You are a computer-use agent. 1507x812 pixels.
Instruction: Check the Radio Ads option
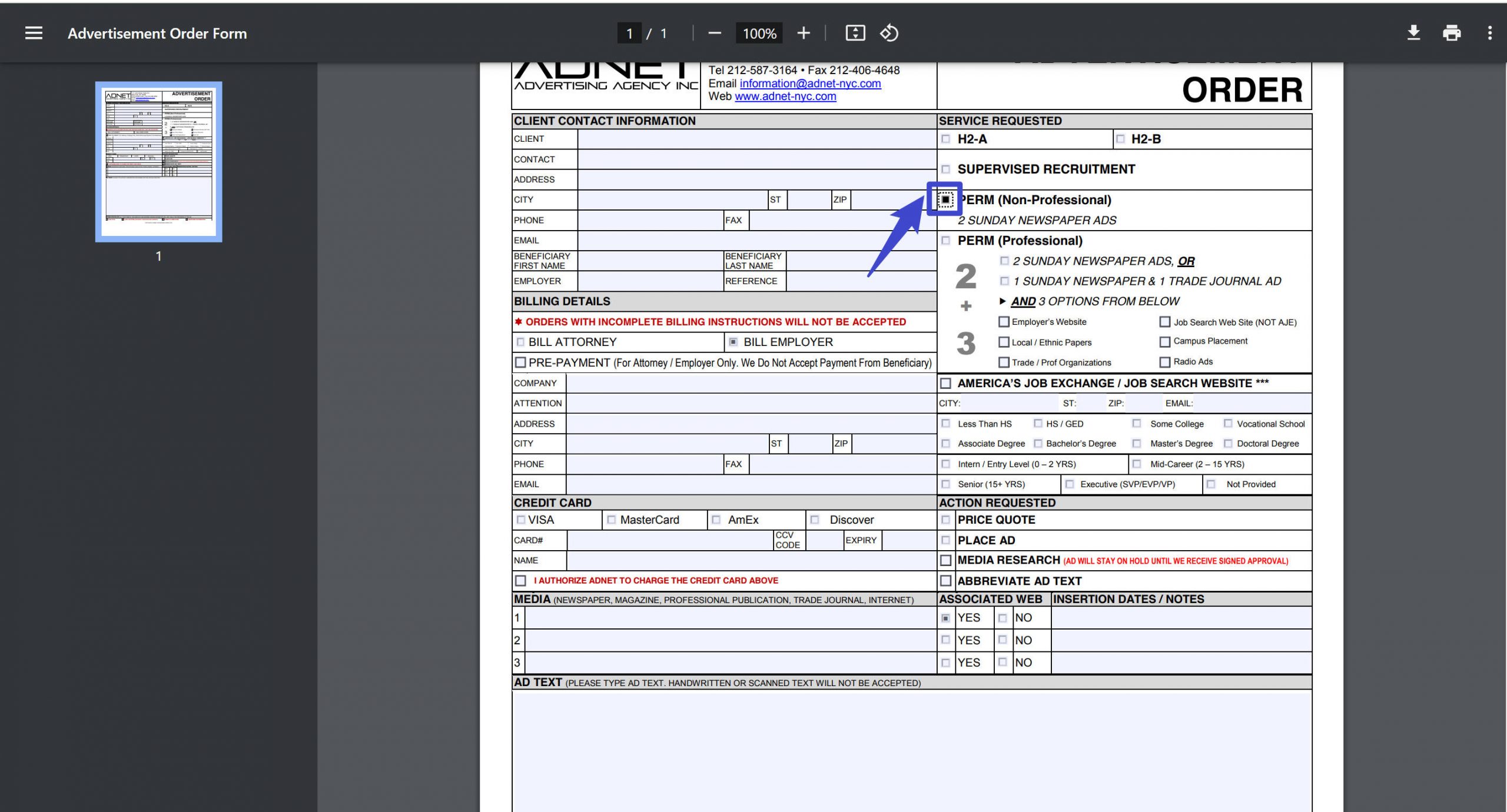click(x=1164, y=361)
